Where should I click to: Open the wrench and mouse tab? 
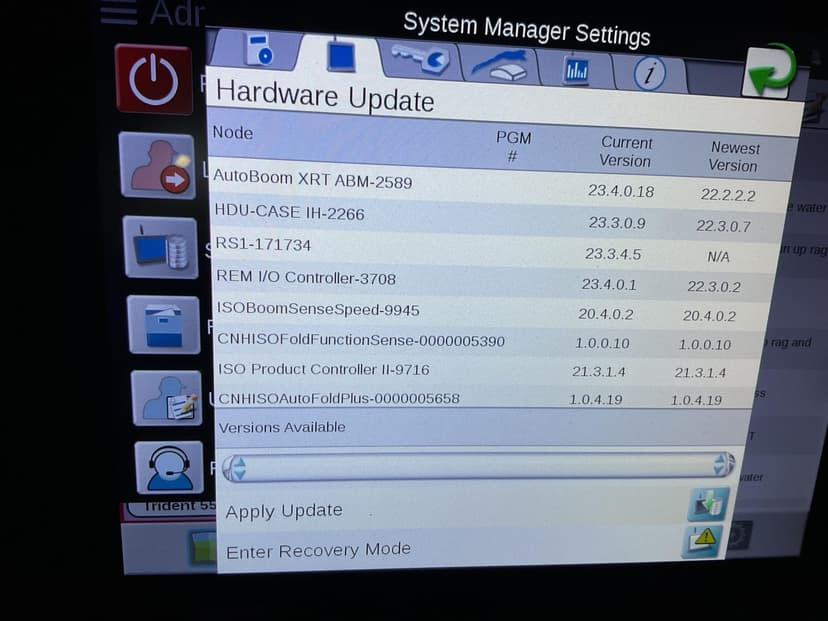point(500,65)
